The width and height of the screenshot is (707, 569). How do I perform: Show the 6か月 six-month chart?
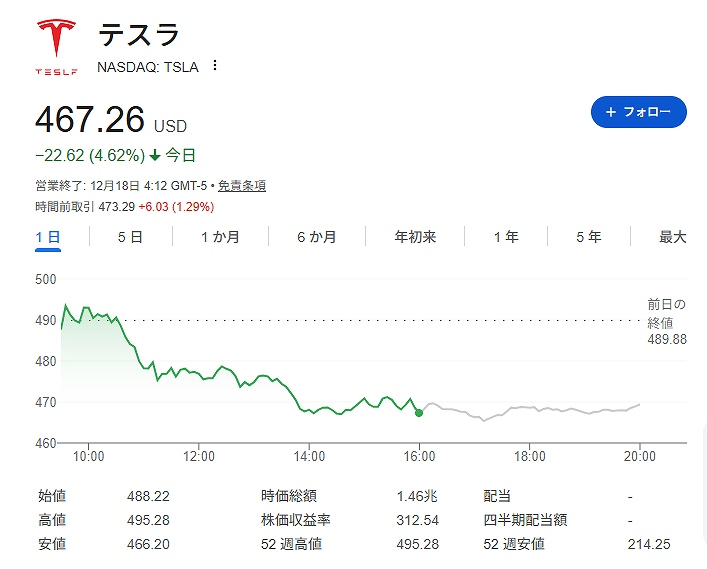pos(316,237)
